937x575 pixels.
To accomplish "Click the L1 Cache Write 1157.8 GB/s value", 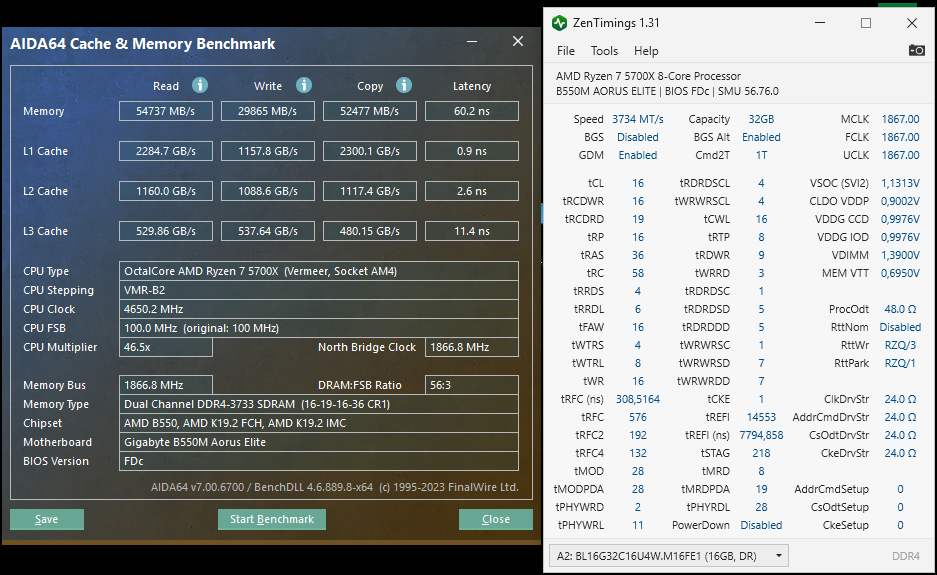I will 268,151.
